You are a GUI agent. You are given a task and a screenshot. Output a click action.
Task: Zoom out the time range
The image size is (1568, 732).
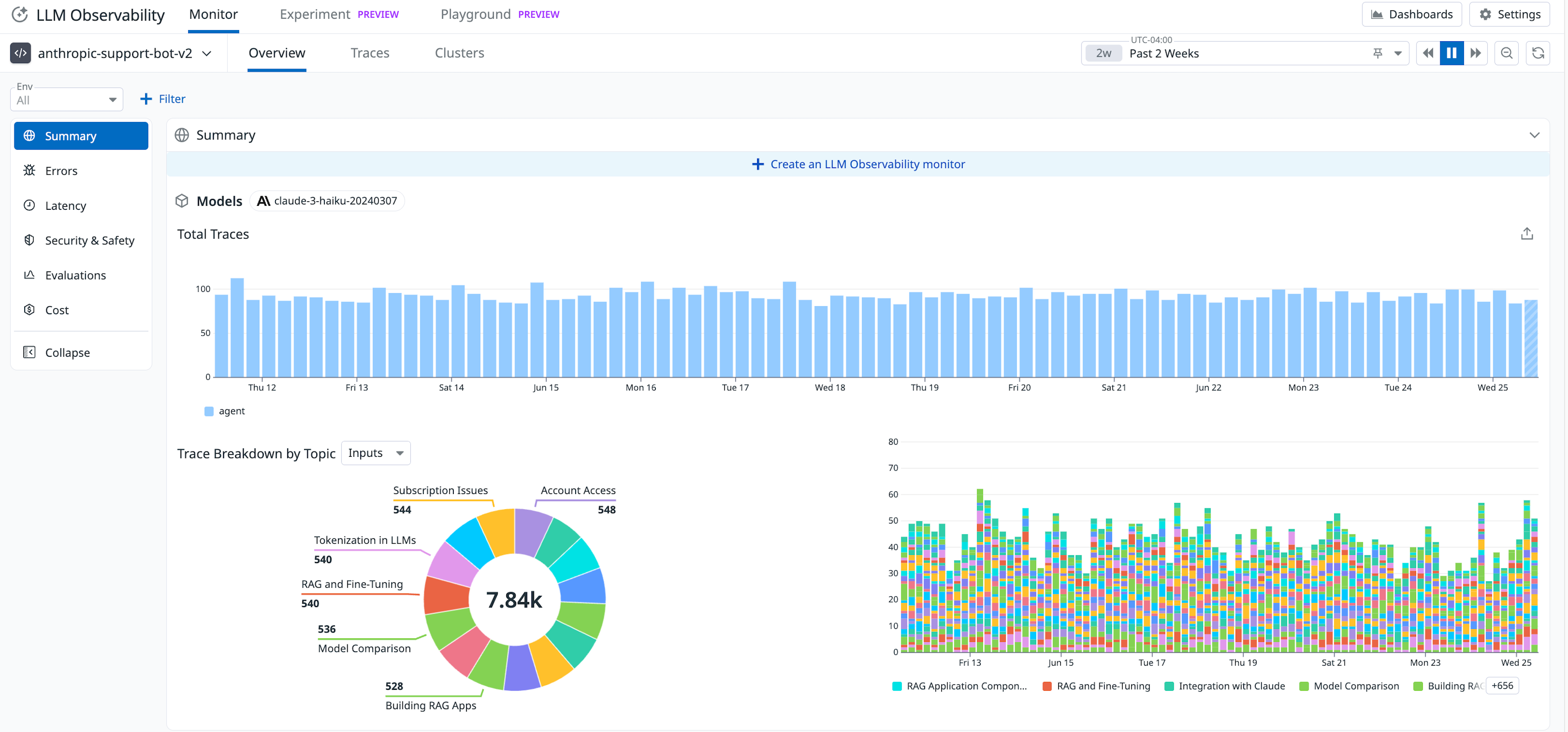pos(1507,53)
